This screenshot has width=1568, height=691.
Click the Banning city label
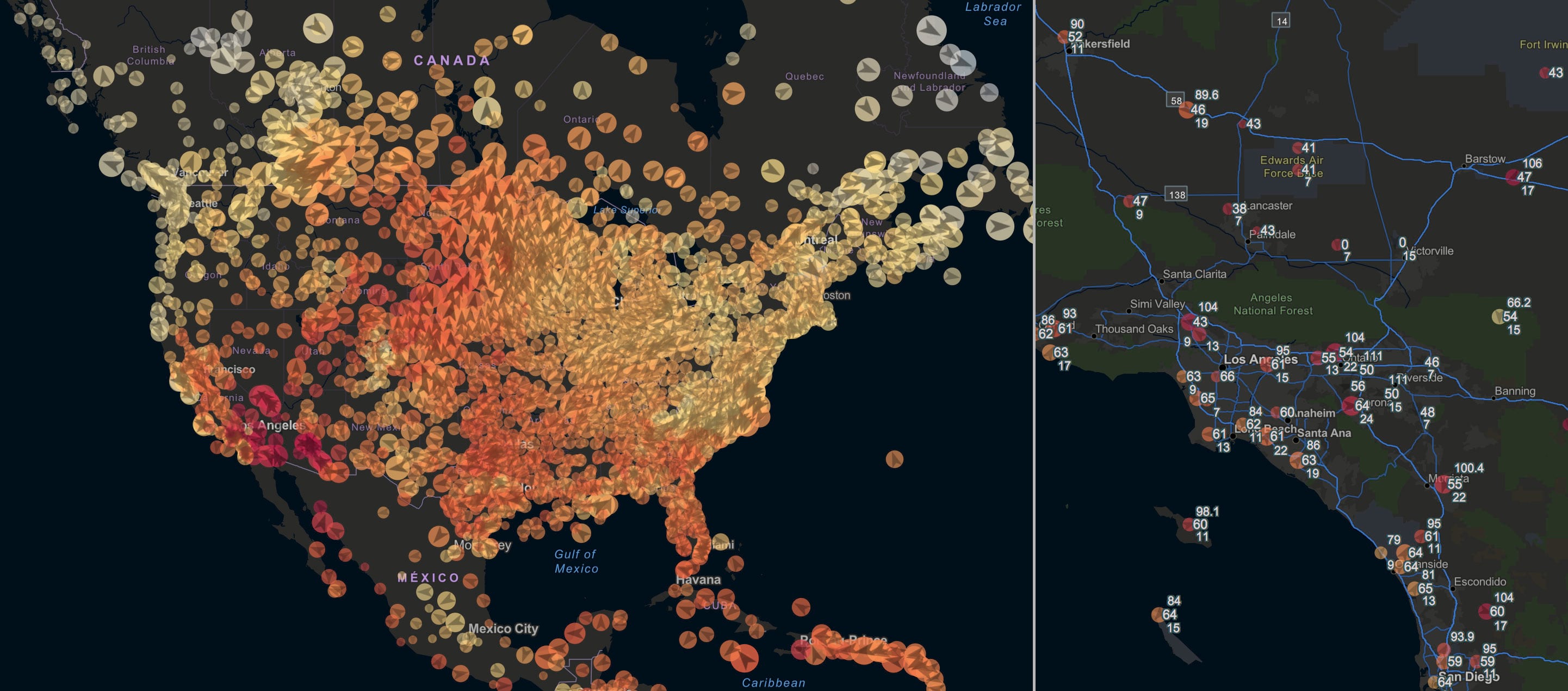coord(1515,391)
